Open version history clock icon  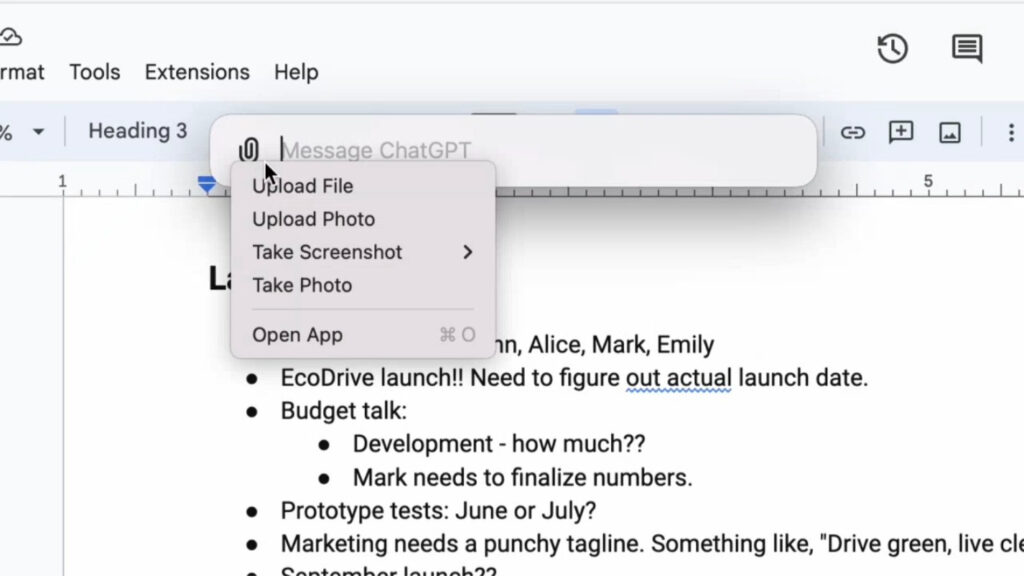[x=892, y=48]
